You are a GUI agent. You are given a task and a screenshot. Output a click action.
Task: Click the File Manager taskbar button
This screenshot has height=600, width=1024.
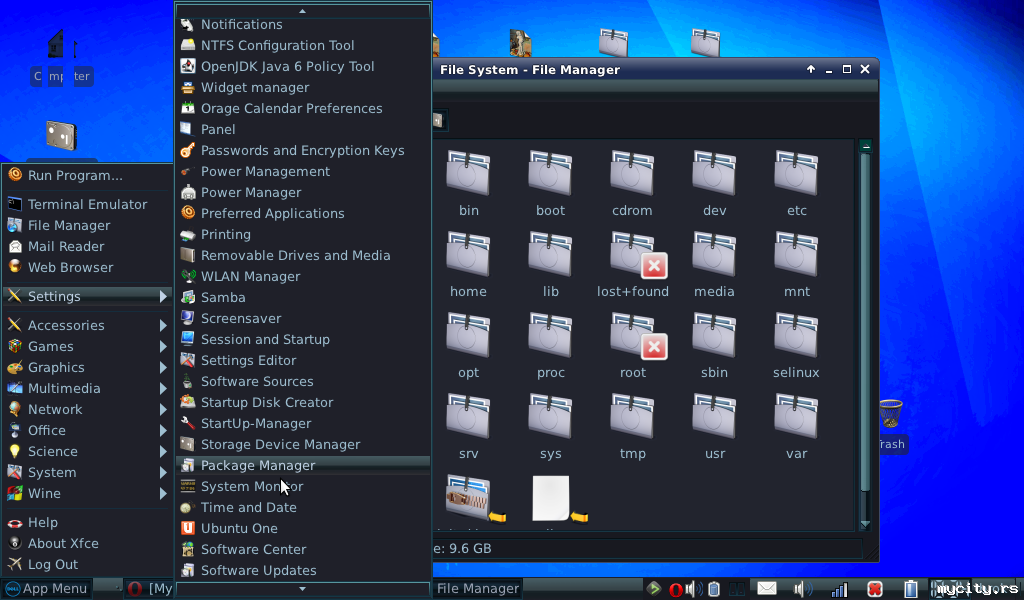coord(478,588)
